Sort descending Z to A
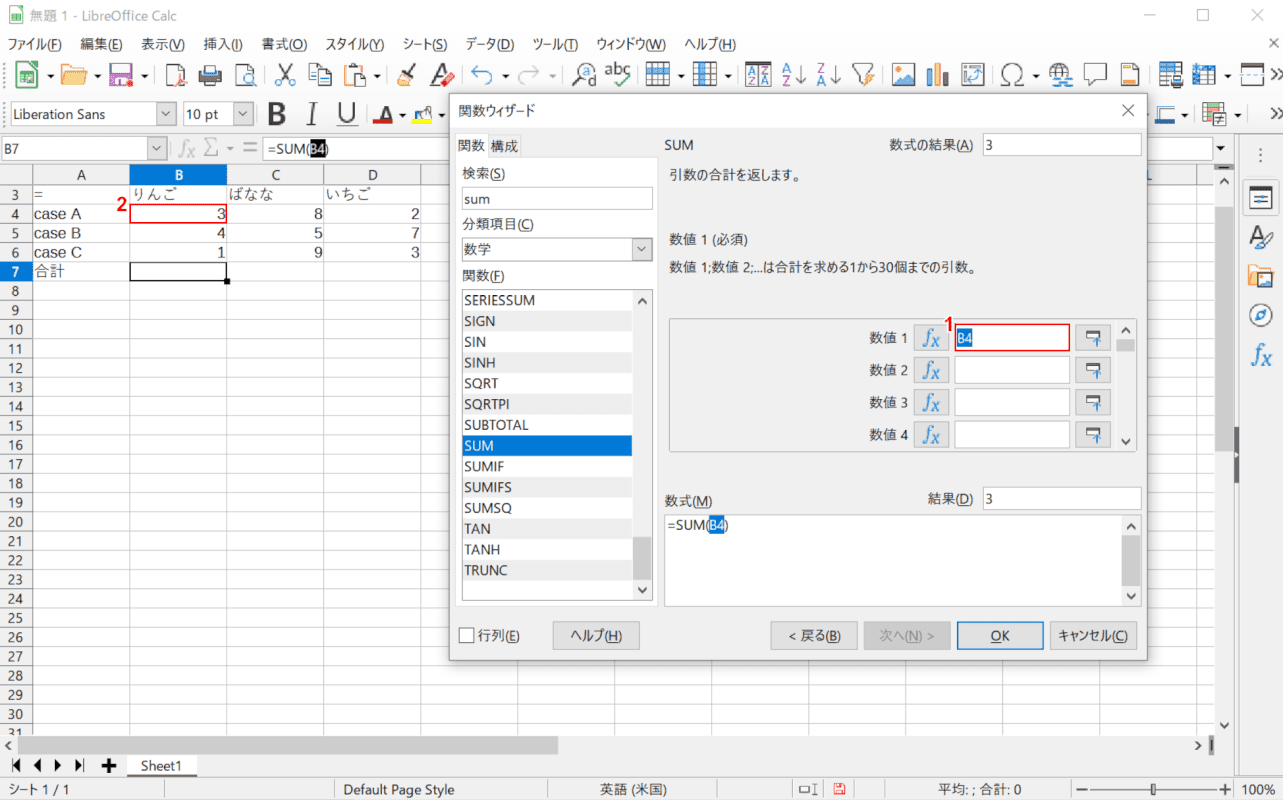The image size is (1283, 800). point(828,74)
